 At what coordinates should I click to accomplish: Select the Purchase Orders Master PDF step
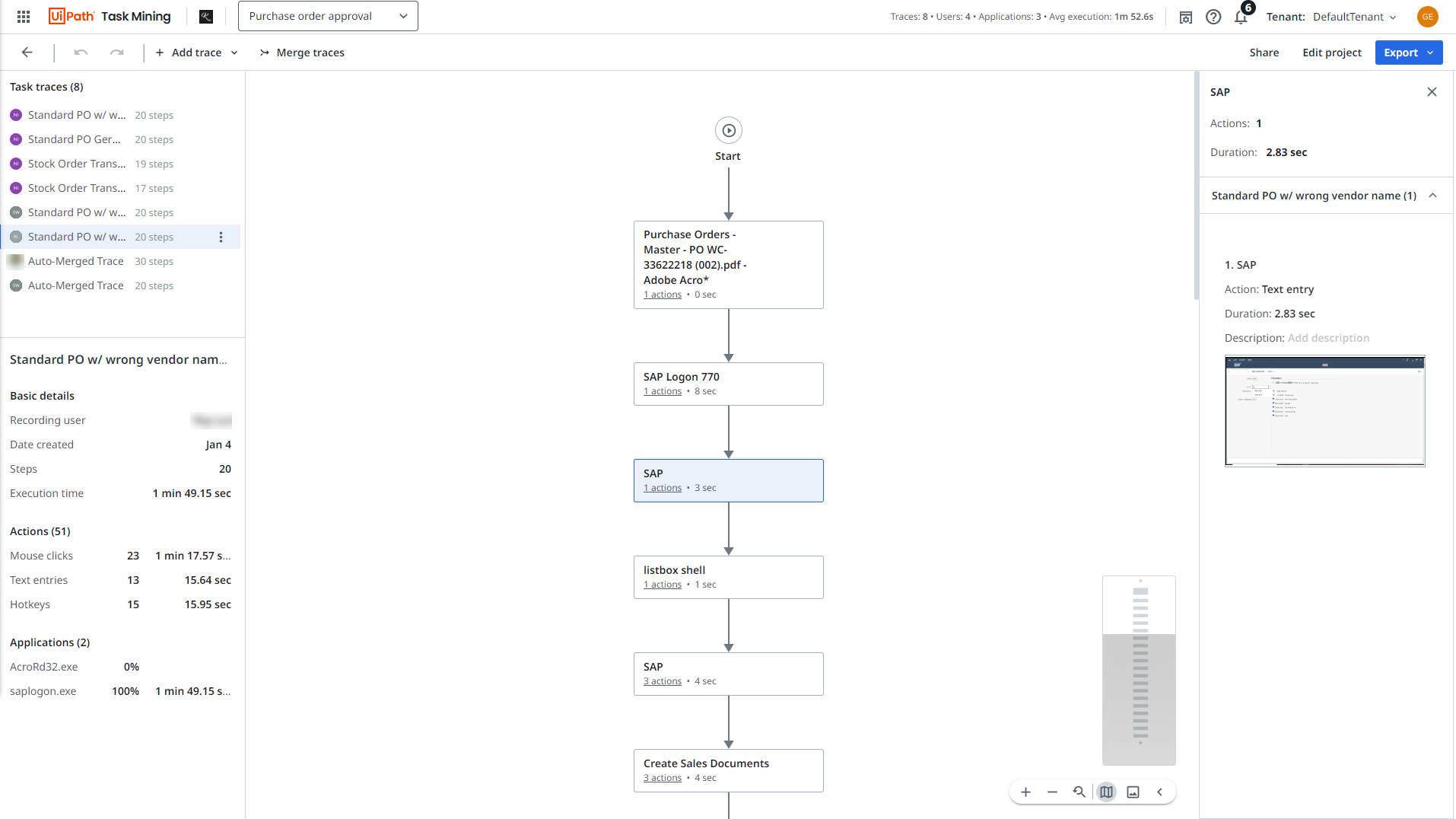point(729,265)
